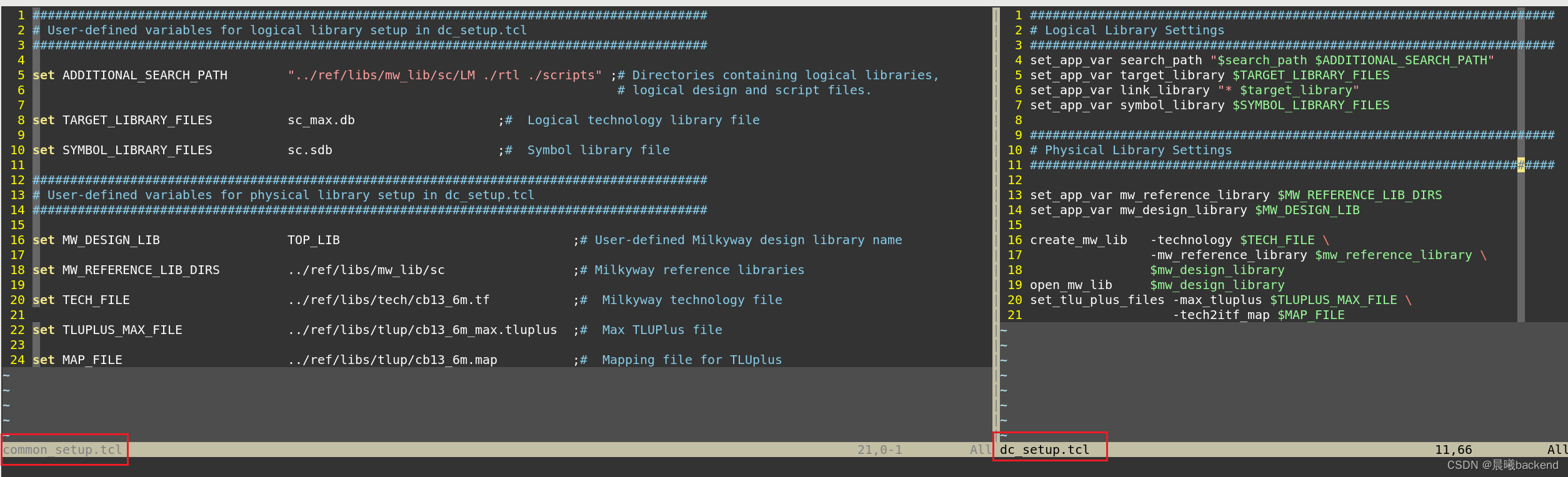Viewport: 1568px width, 477px height.
Task: Click comment "Symbol library file"
Action: click(599, 150)
